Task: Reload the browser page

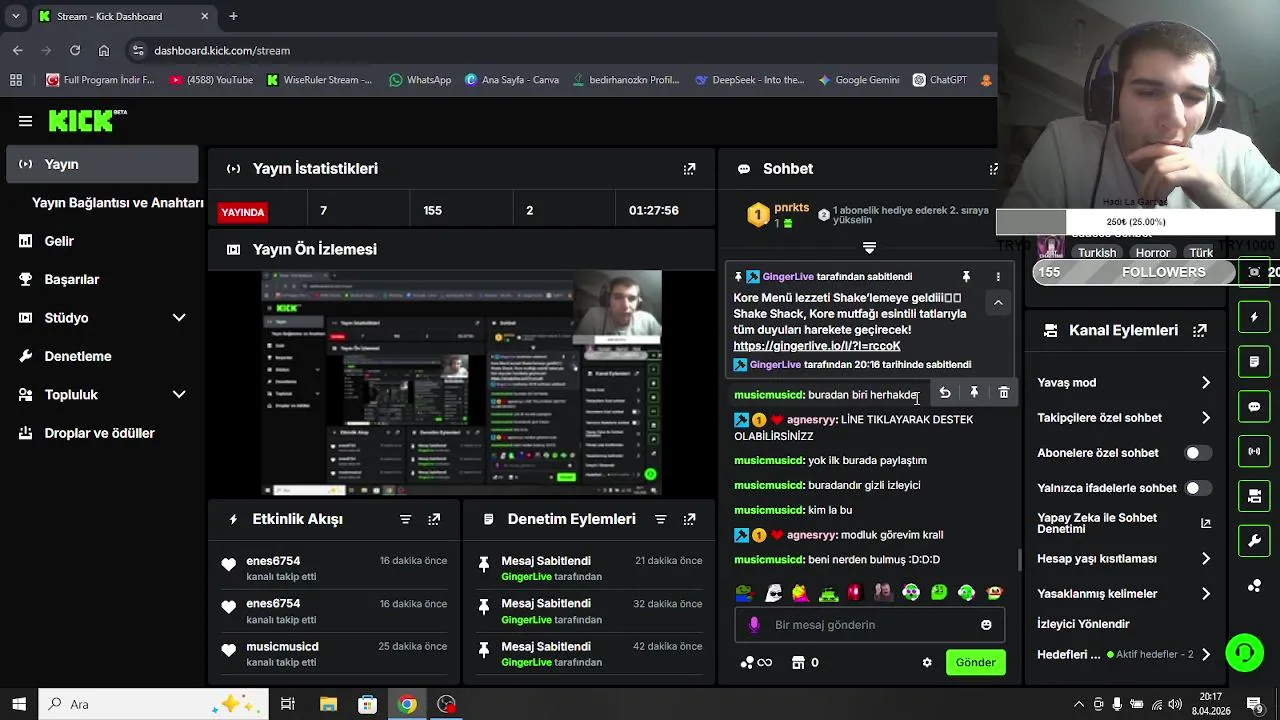Action: (x=75, y=50)
